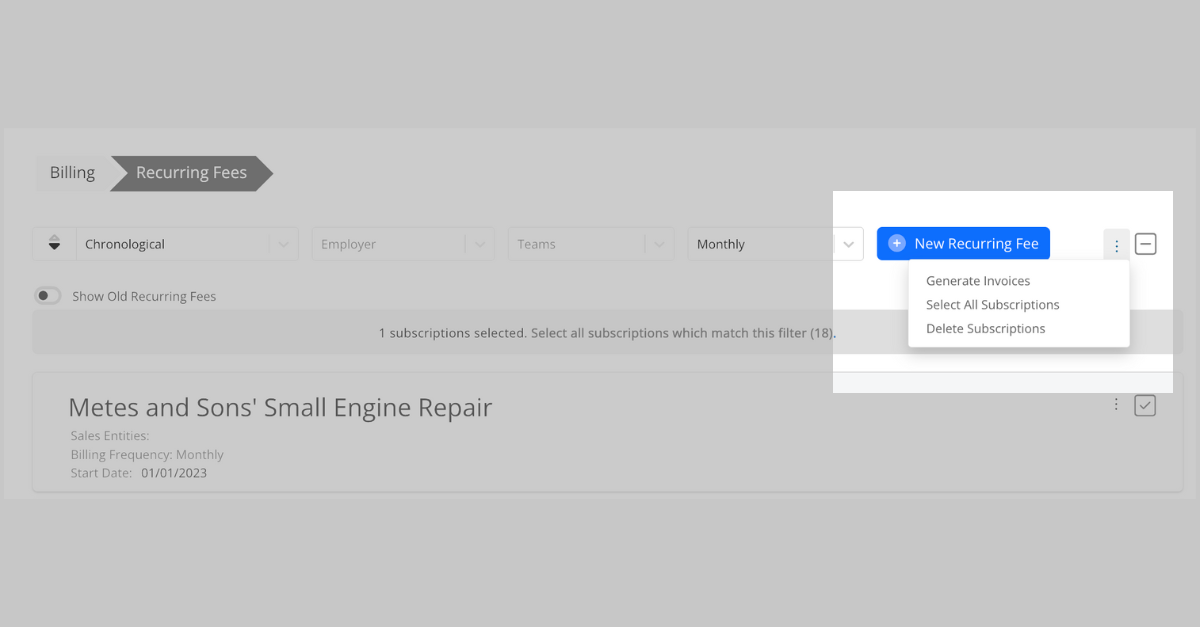Click the New Recurring Fee button

[963, 243]
